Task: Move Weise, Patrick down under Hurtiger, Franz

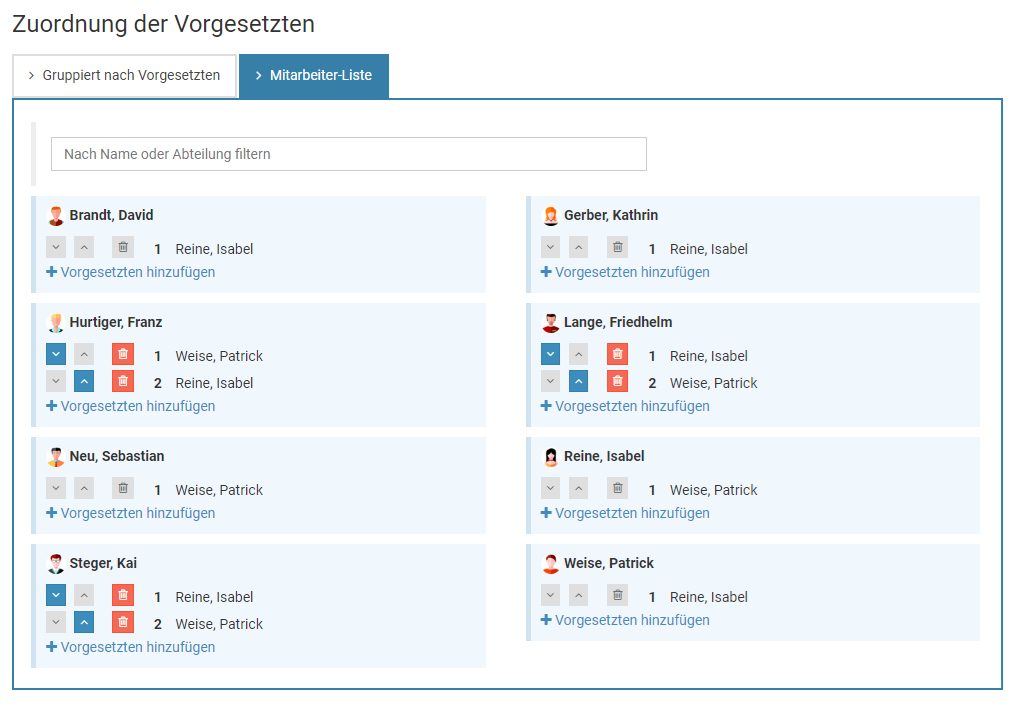Action: point(56,355)
